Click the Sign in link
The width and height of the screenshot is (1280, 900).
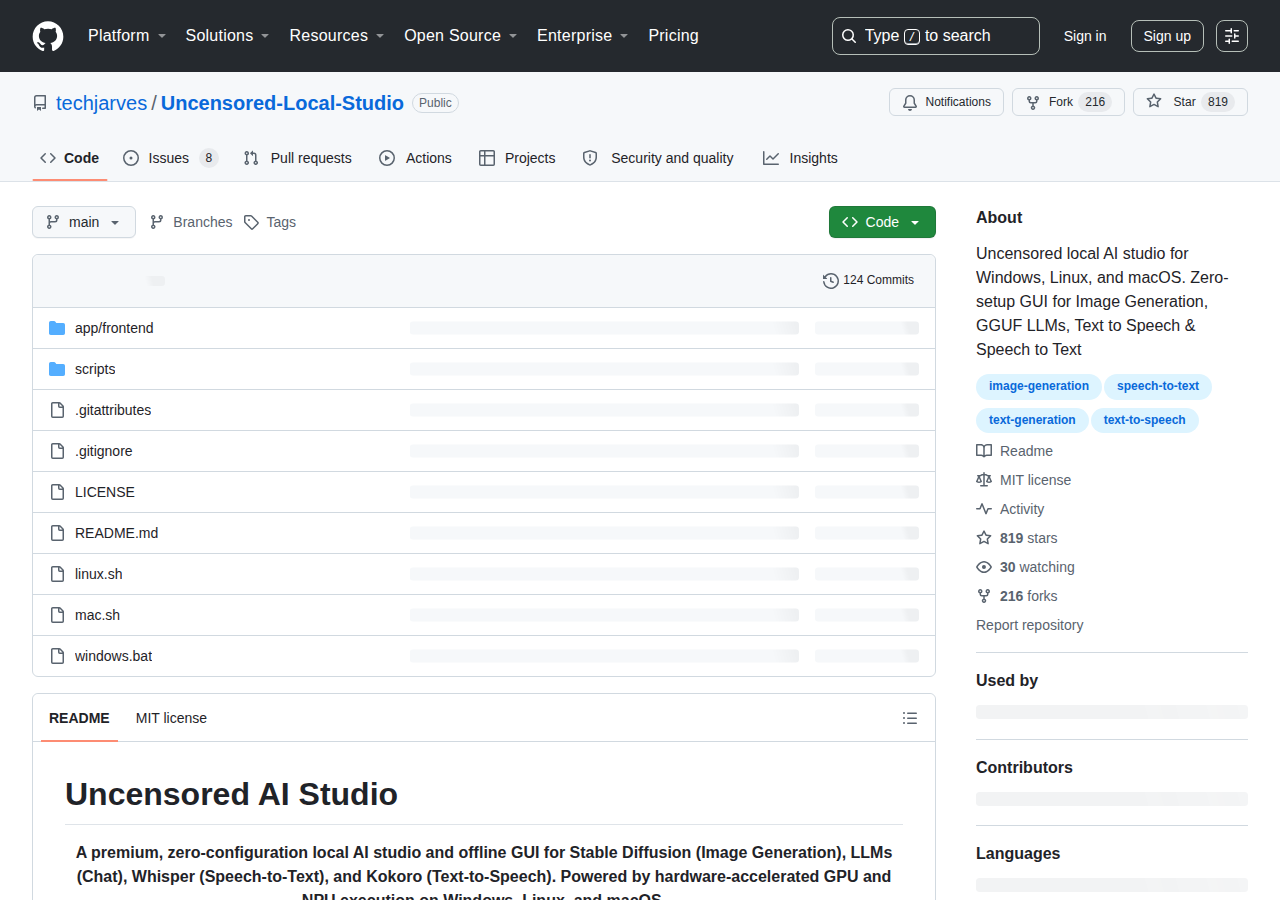coord(1085,36)
